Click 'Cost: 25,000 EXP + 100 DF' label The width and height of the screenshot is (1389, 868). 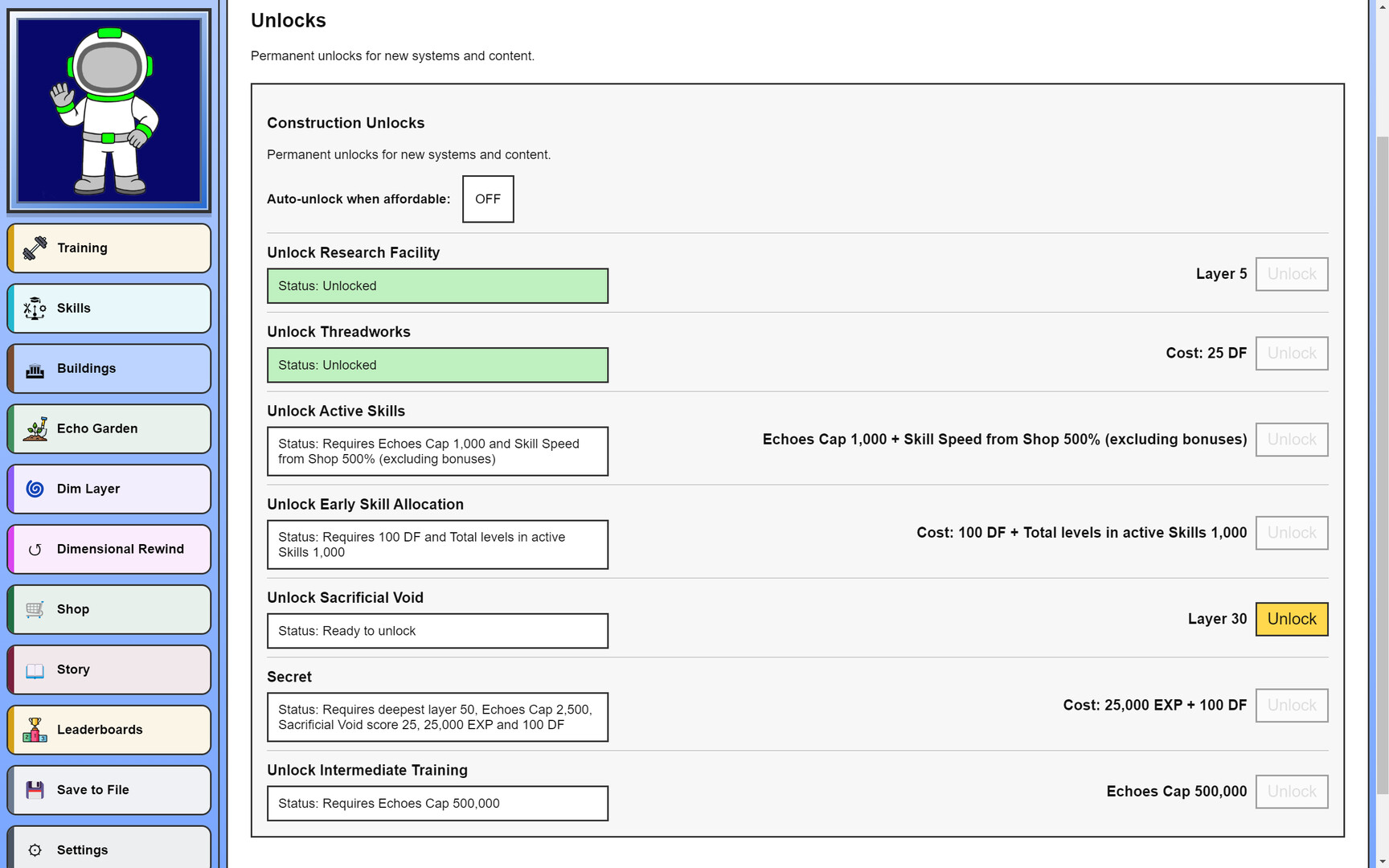click(1155, 706)
